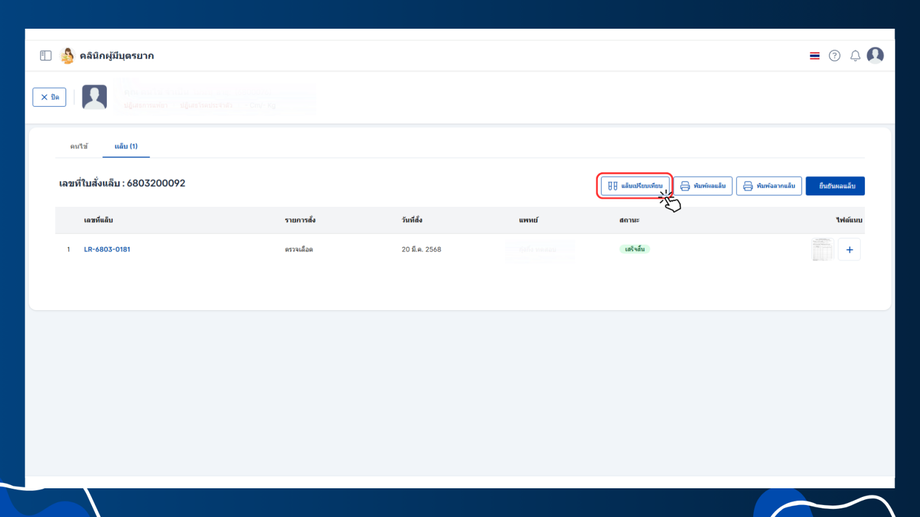Viewport: 920px width, 517px height.
Task: Click the patient photo placeholder
Action: [x=94, y=97]
